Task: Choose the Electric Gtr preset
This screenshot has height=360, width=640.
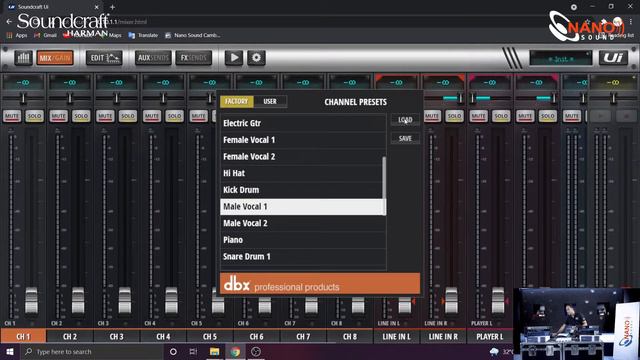Action: 303,123
